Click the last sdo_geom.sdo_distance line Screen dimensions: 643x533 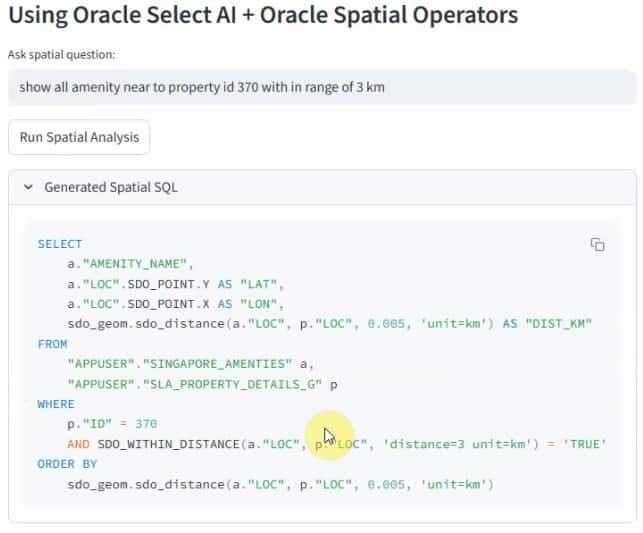[x=280, y=485]
